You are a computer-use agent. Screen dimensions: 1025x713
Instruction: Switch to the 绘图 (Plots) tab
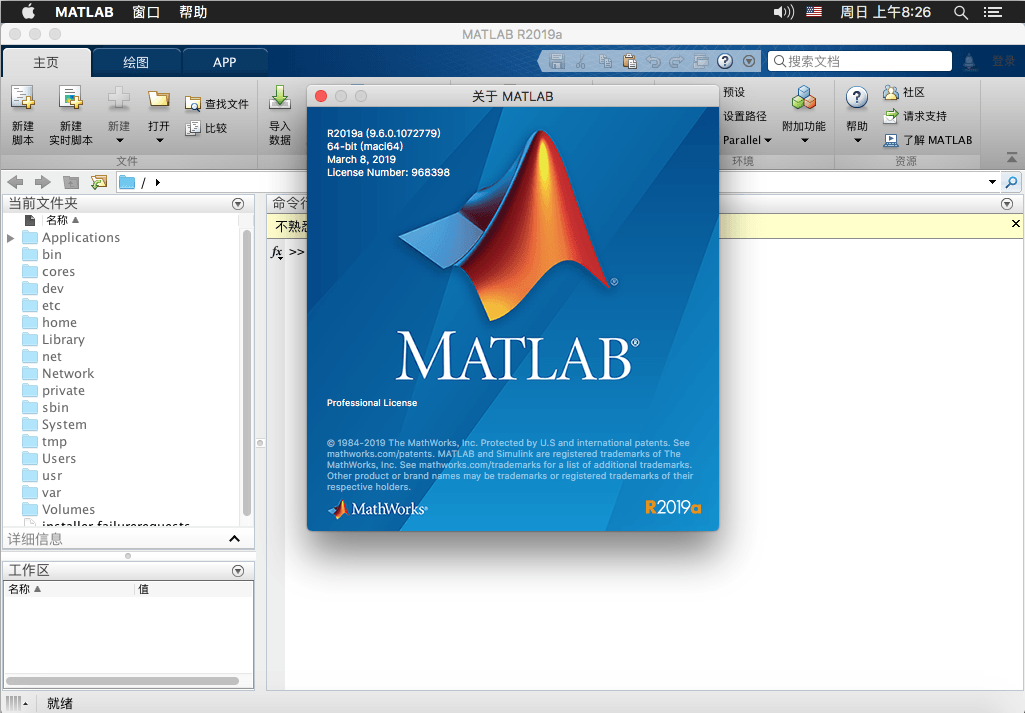pyautogui.click(x=136, y=62)
